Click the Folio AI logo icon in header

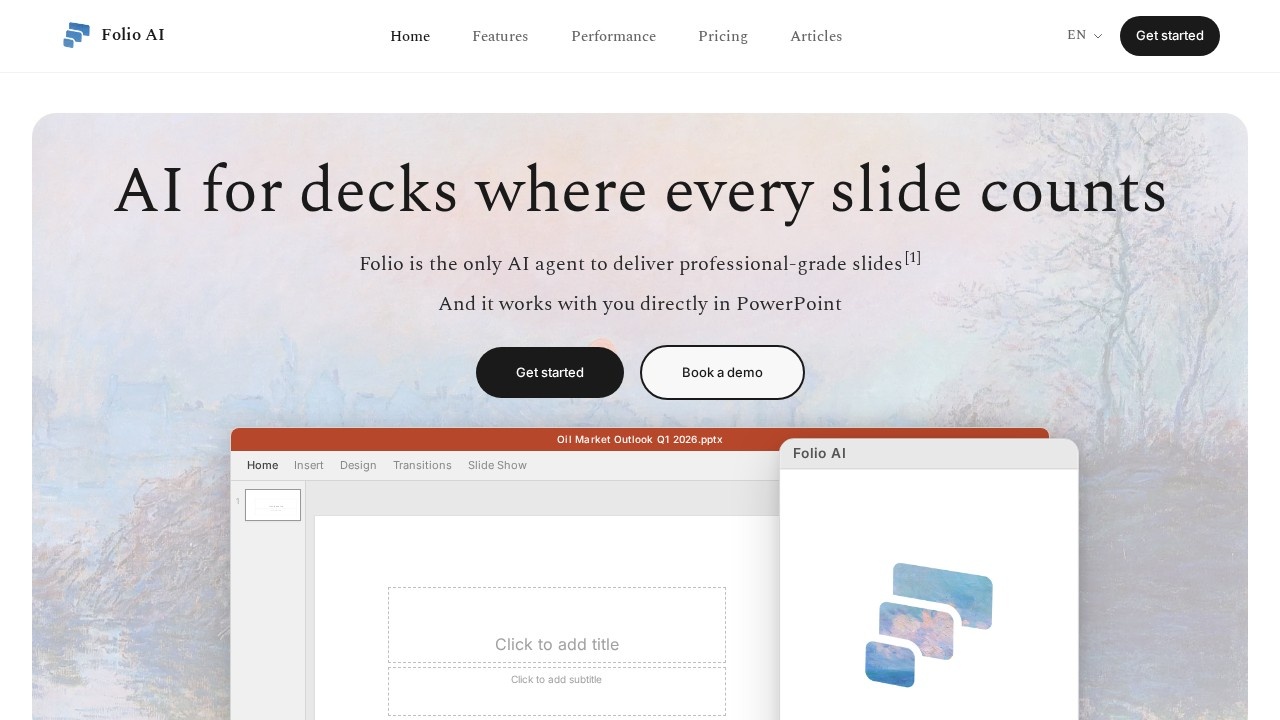tap(77, 35)
